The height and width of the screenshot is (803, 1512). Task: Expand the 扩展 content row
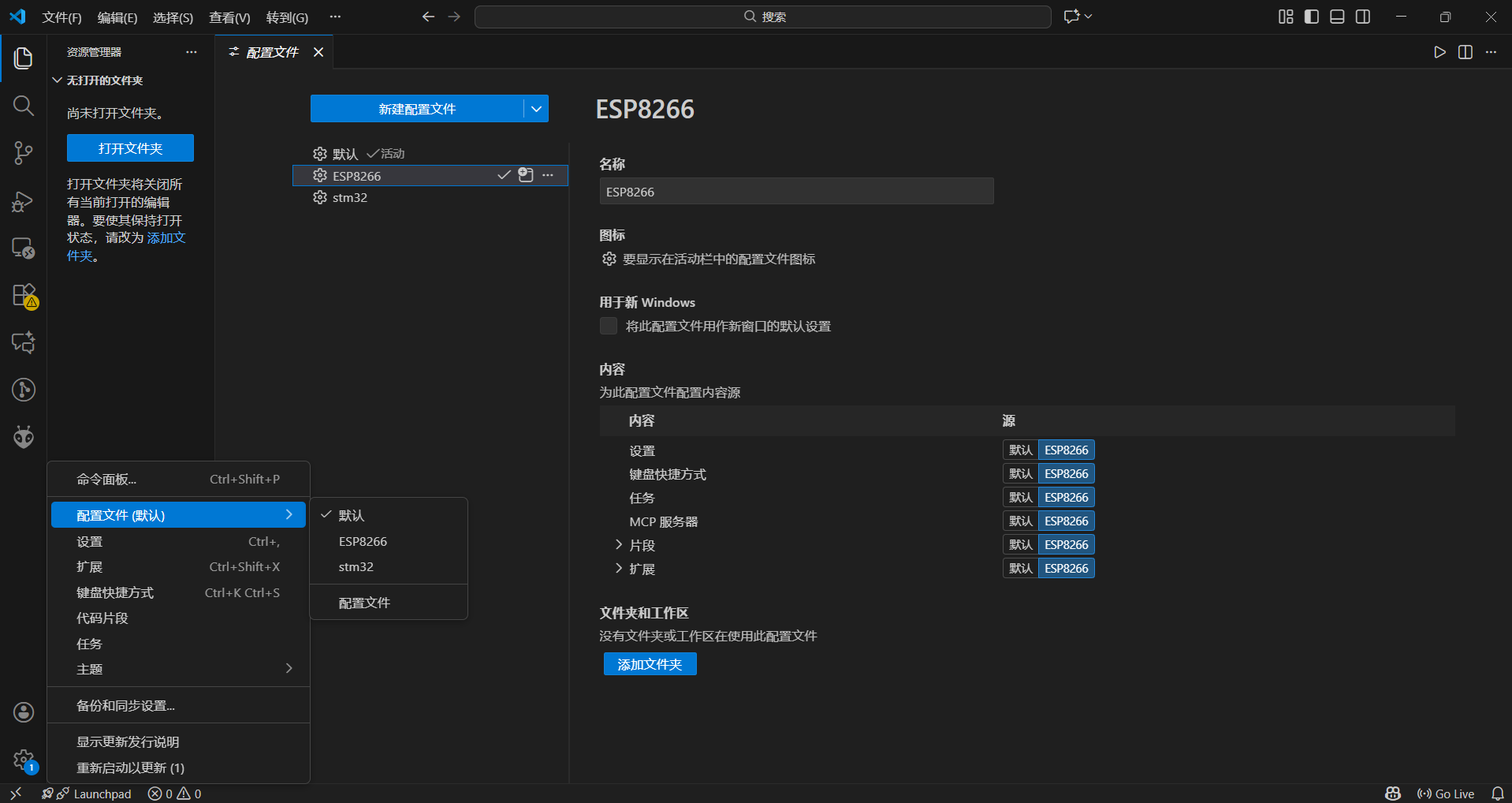point(618,568)
